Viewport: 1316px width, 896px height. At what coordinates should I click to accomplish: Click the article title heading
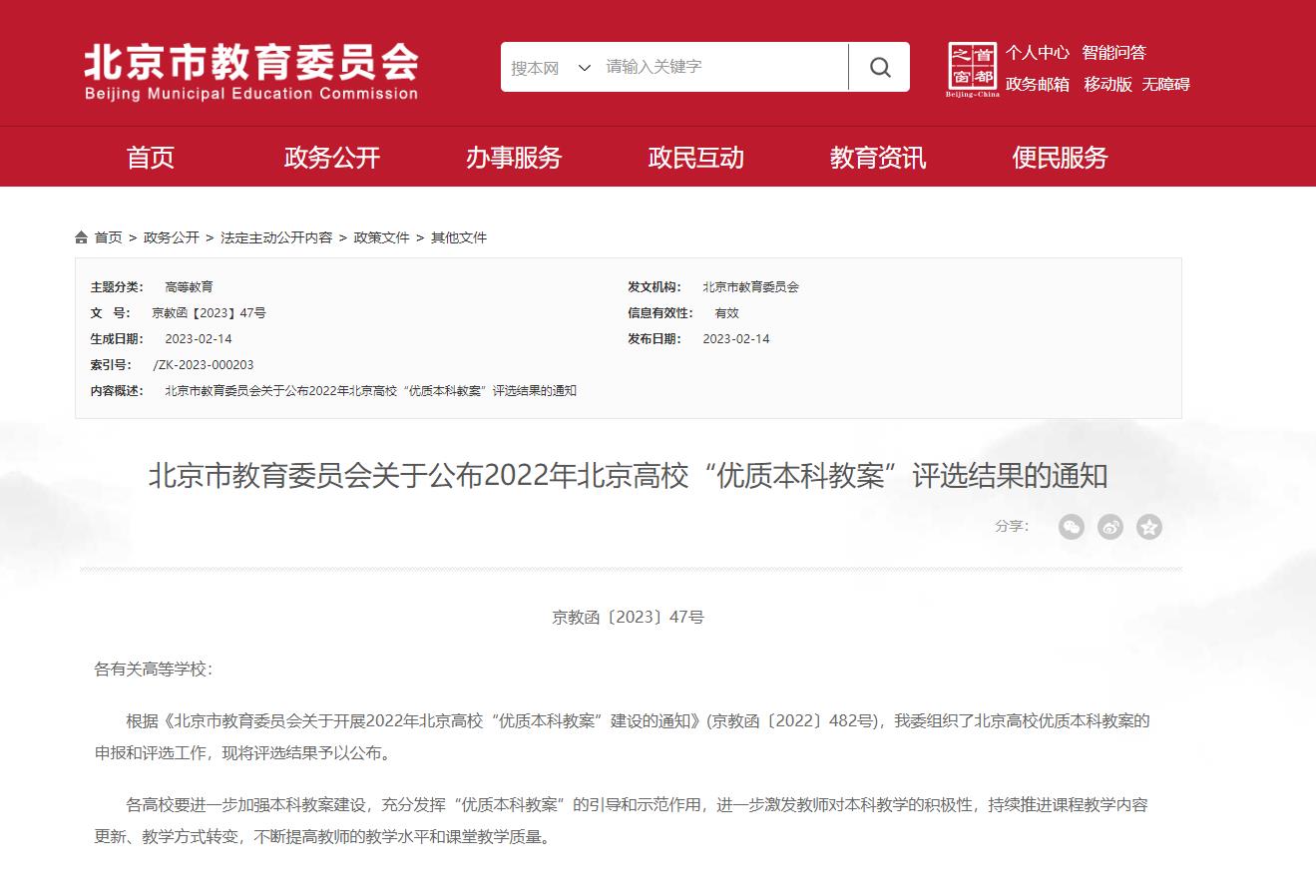(629, 476)
